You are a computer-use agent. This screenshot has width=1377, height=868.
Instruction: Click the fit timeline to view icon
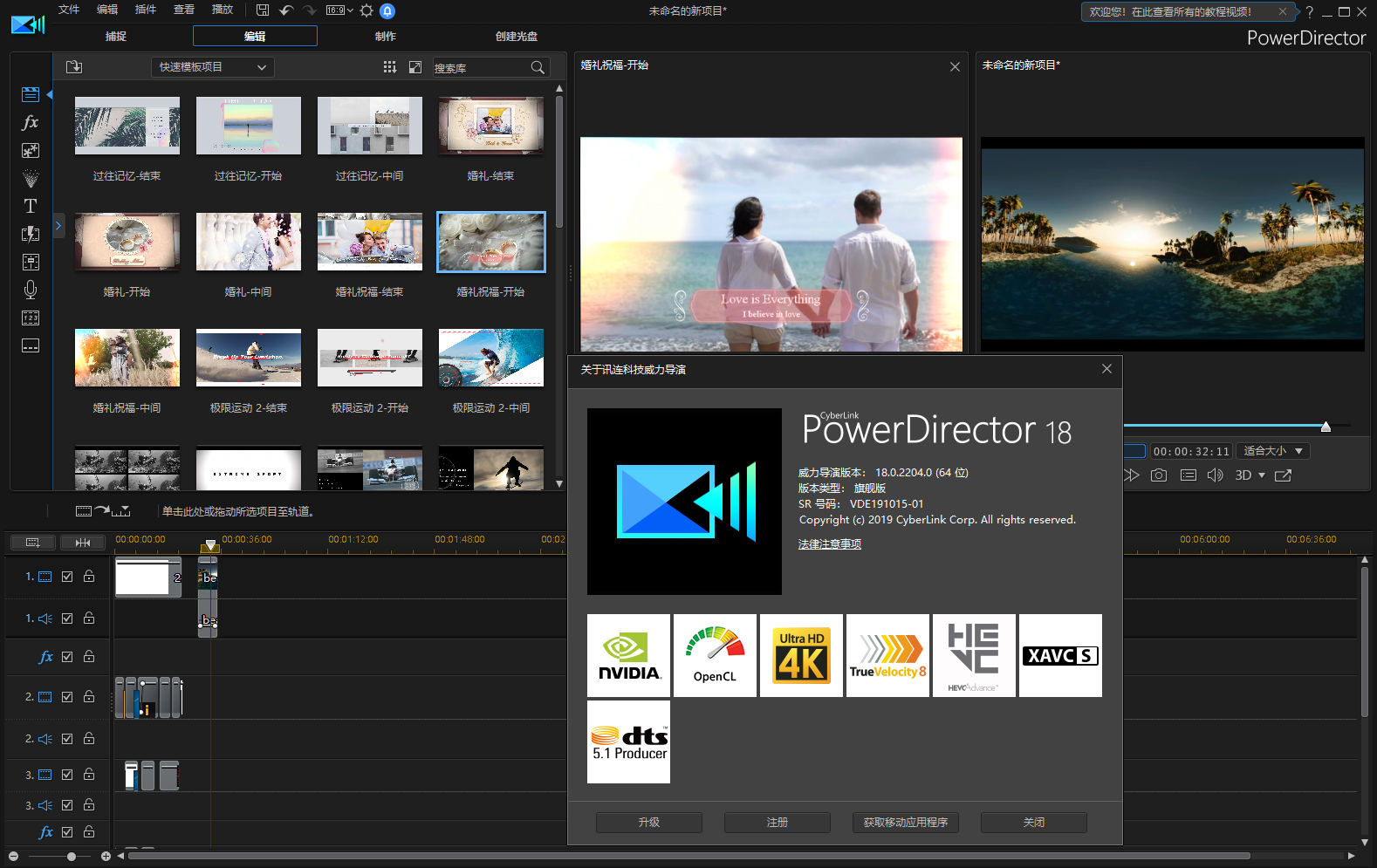(x=83, y=543)
